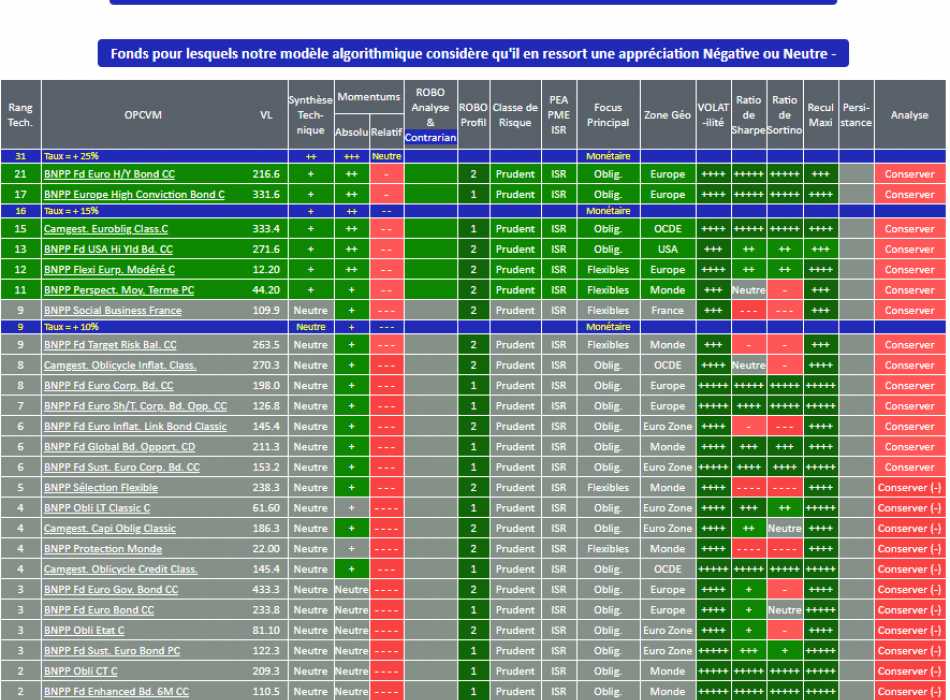The width and height of the screenshot is (950, 700).
Task: Click the Contrarian label in the ROBO Analyse header
Action: [430, 138]
